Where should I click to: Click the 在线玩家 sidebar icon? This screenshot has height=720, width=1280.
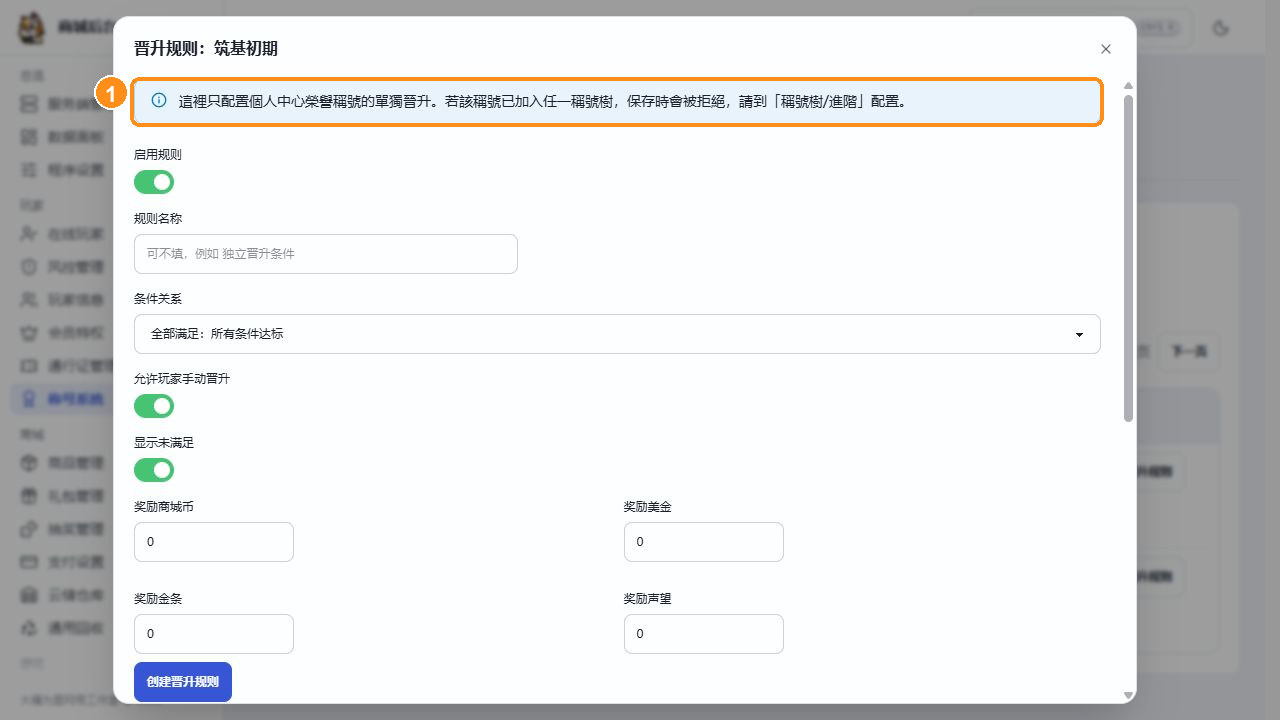[x=30, y=234]
